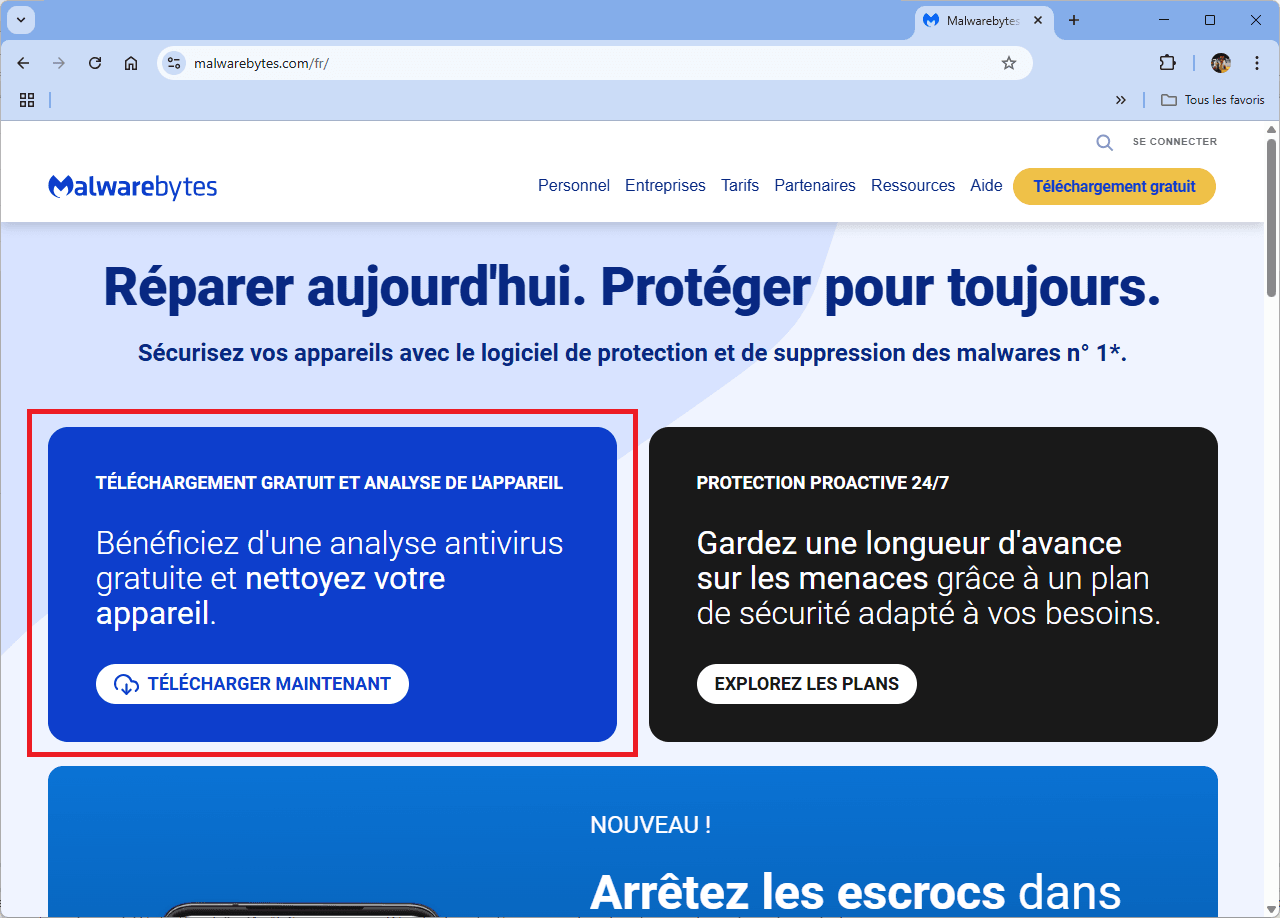The width and height of the screenshot is (1280, 918).
Task: Open the Tarifs menu item
Action: (740, 186)
